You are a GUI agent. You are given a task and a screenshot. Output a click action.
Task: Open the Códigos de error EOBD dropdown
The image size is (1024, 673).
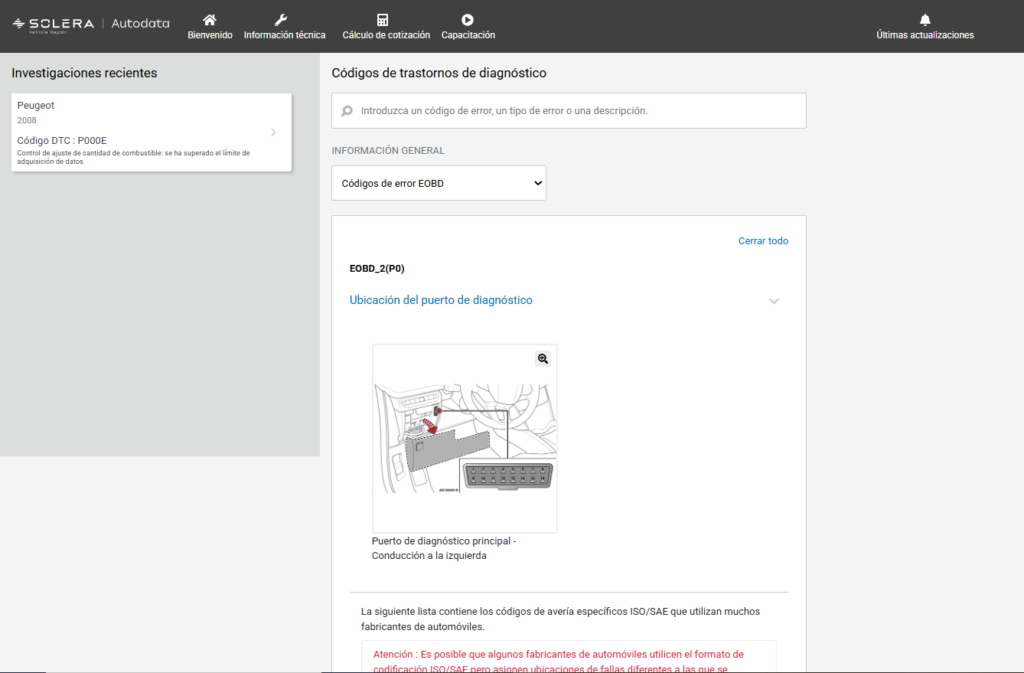pos(439,183)
